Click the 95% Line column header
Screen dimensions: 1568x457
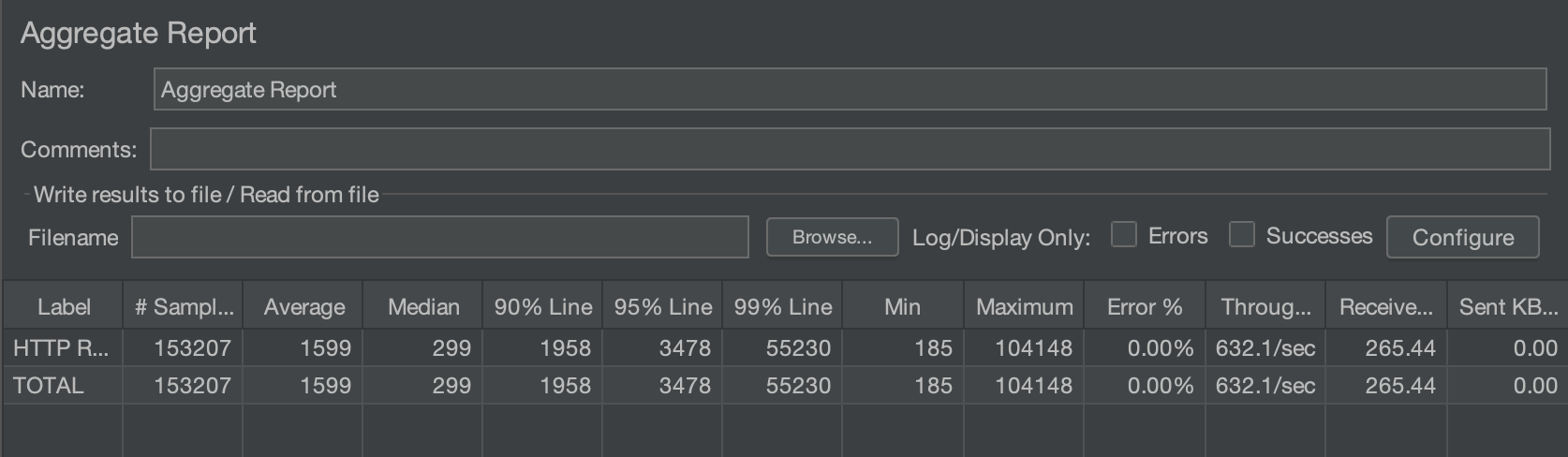coord(663,306)
